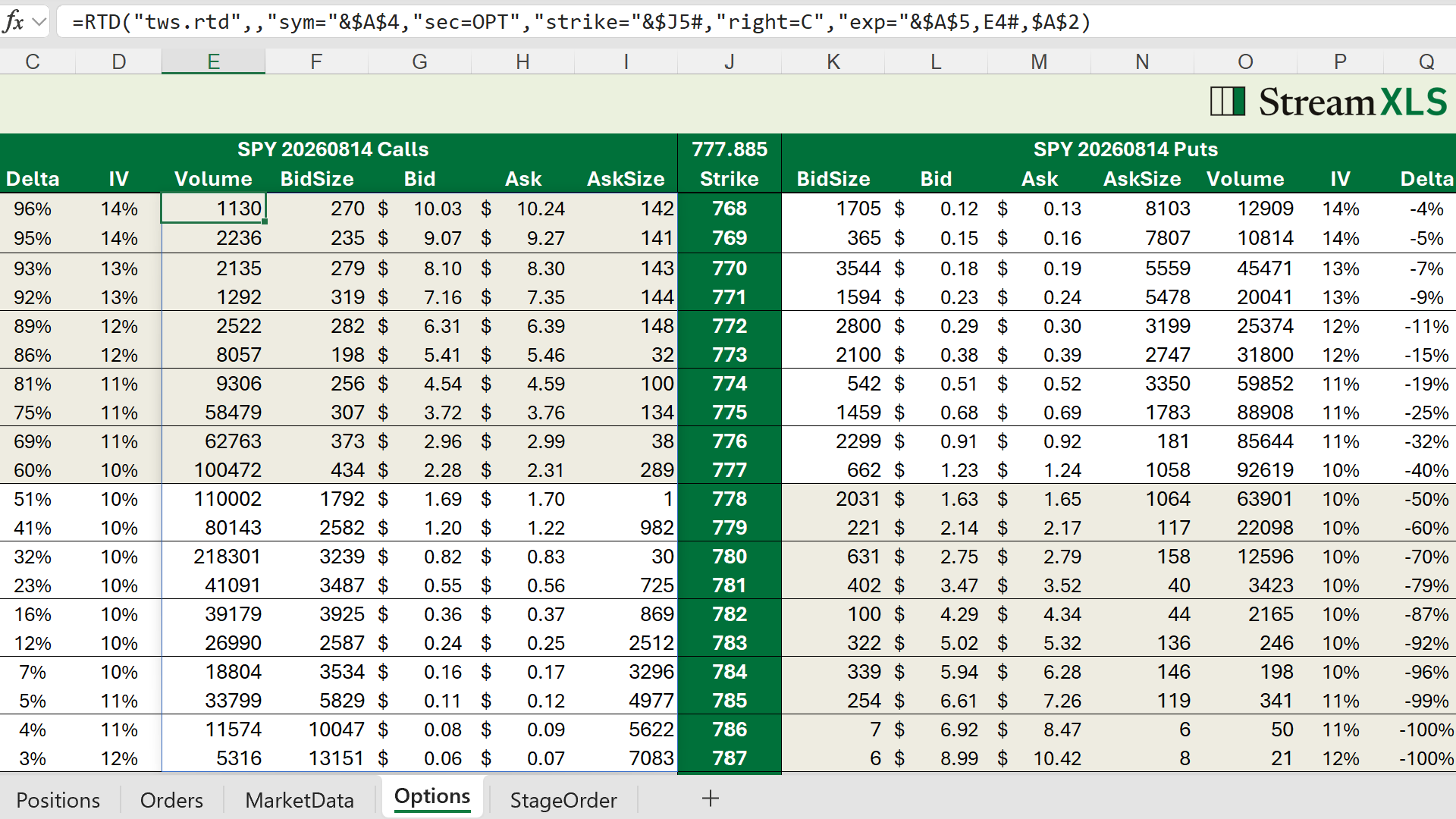
Task: Select column P header
Action: (1341, 61)
